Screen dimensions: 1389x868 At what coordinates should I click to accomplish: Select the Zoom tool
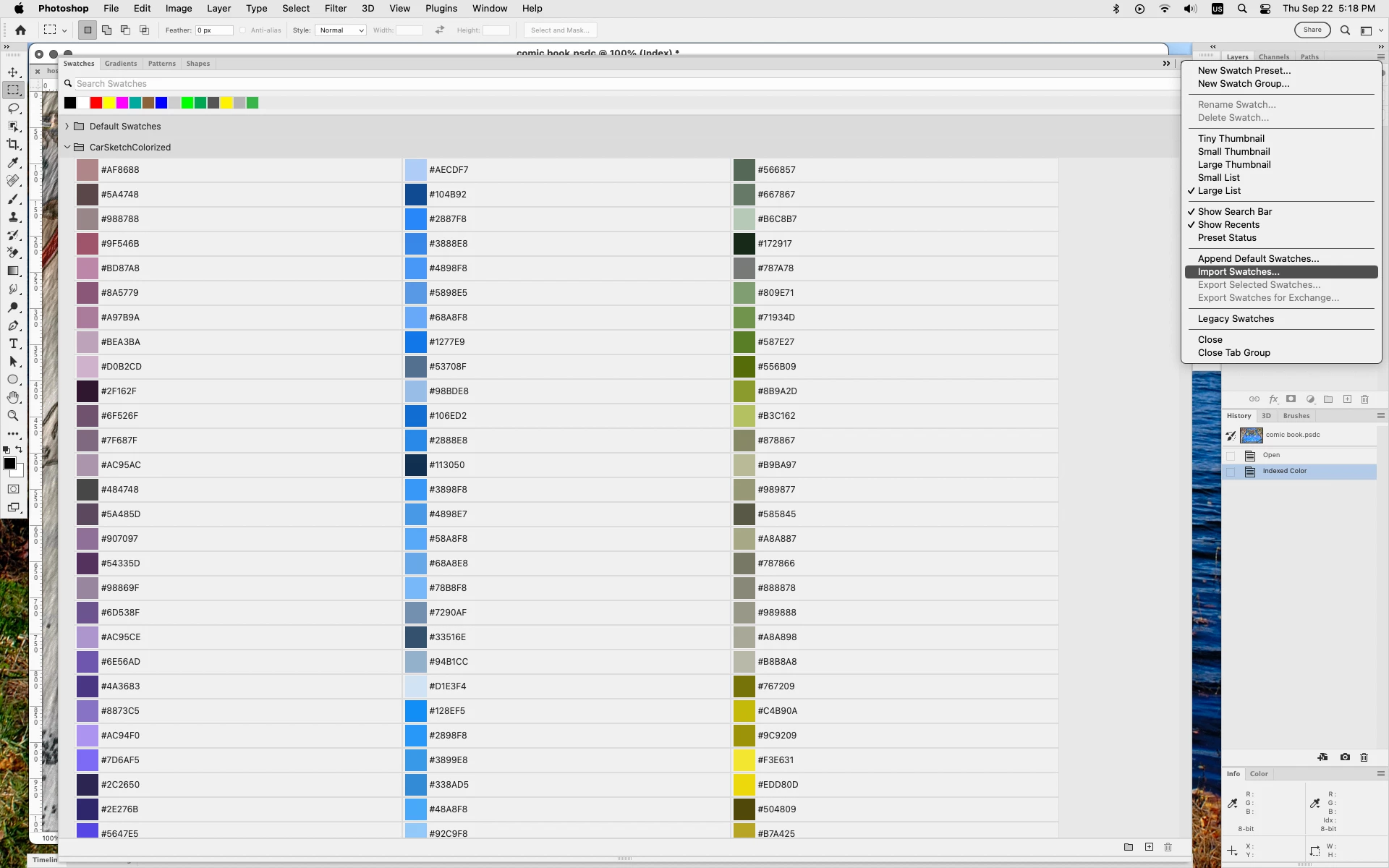[x=13, y=416]
